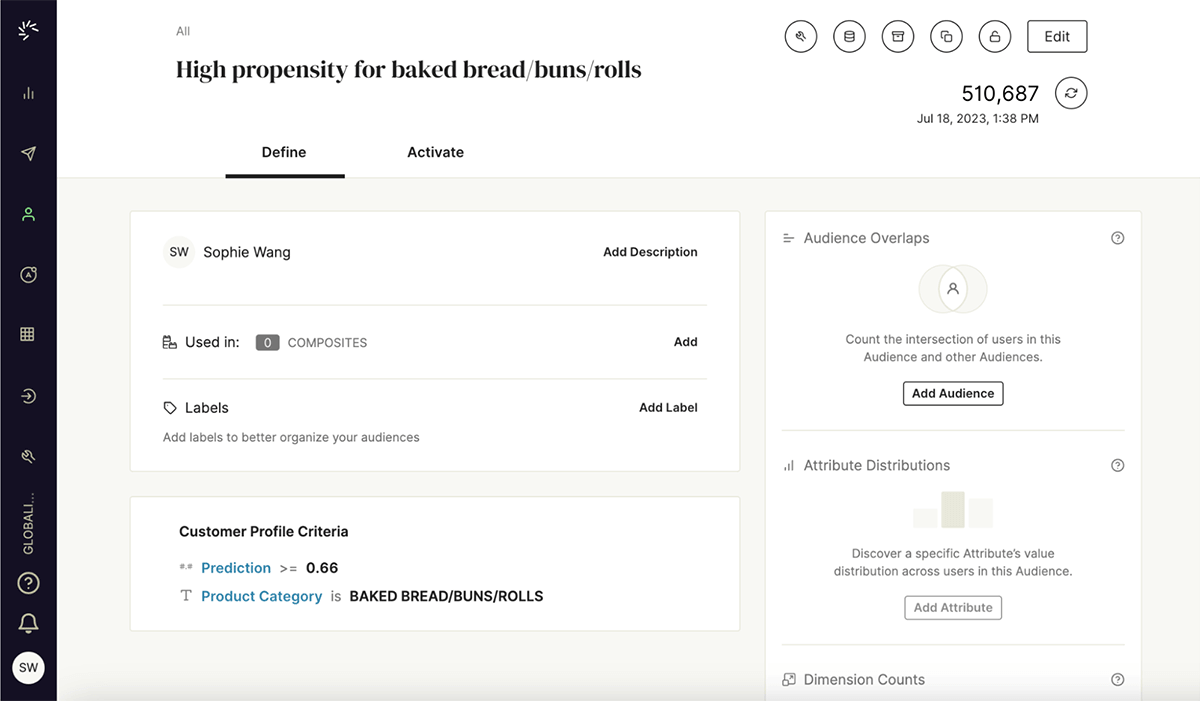Open the bar chart icon in the sidebar

point(28,93)
